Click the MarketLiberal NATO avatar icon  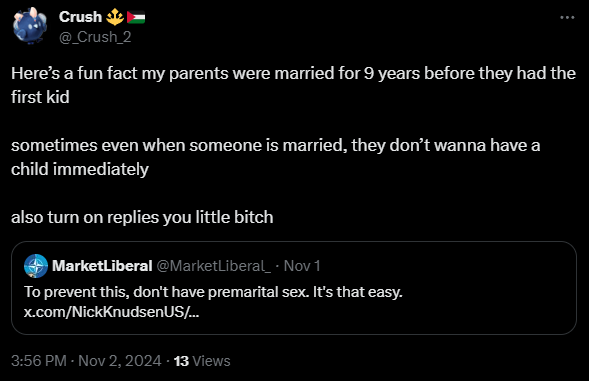36,266
